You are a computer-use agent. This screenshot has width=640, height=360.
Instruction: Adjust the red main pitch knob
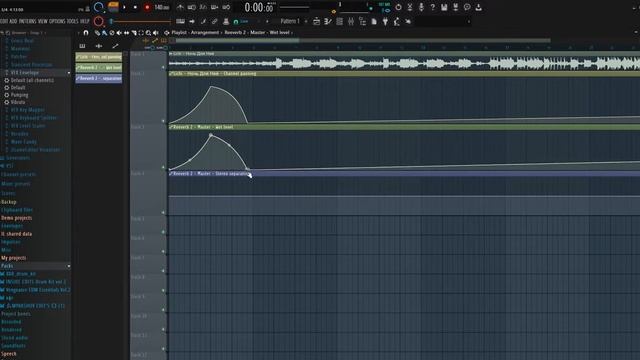(x=98, y=21)
